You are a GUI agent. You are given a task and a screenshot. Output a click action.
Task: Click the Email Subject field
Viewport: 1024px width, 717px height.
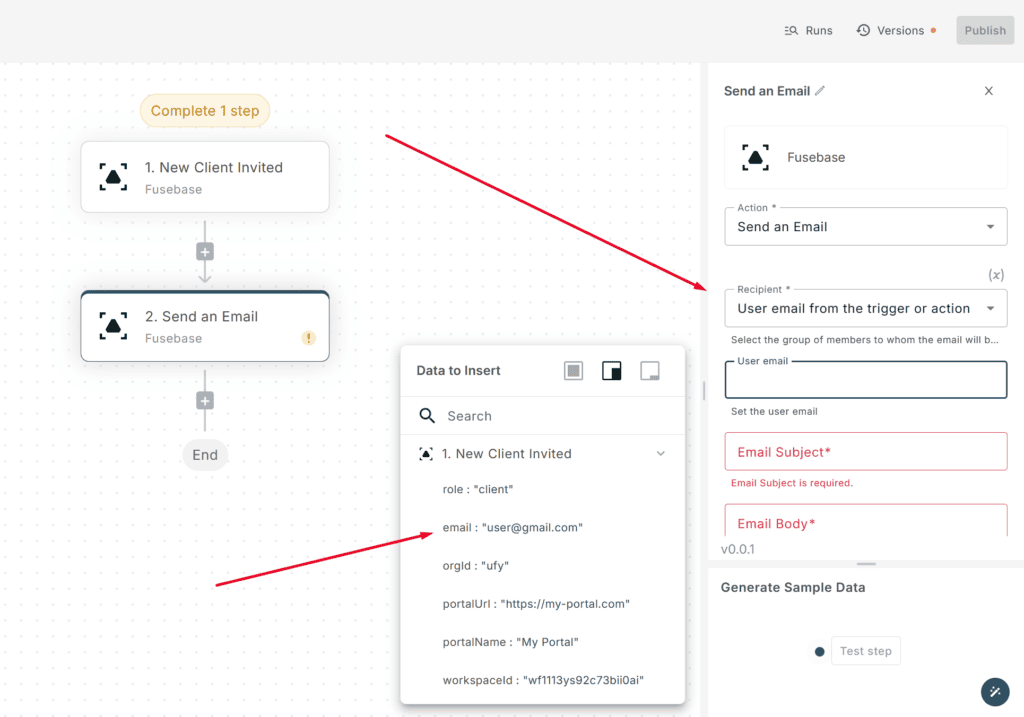click(x=865, y=451)
